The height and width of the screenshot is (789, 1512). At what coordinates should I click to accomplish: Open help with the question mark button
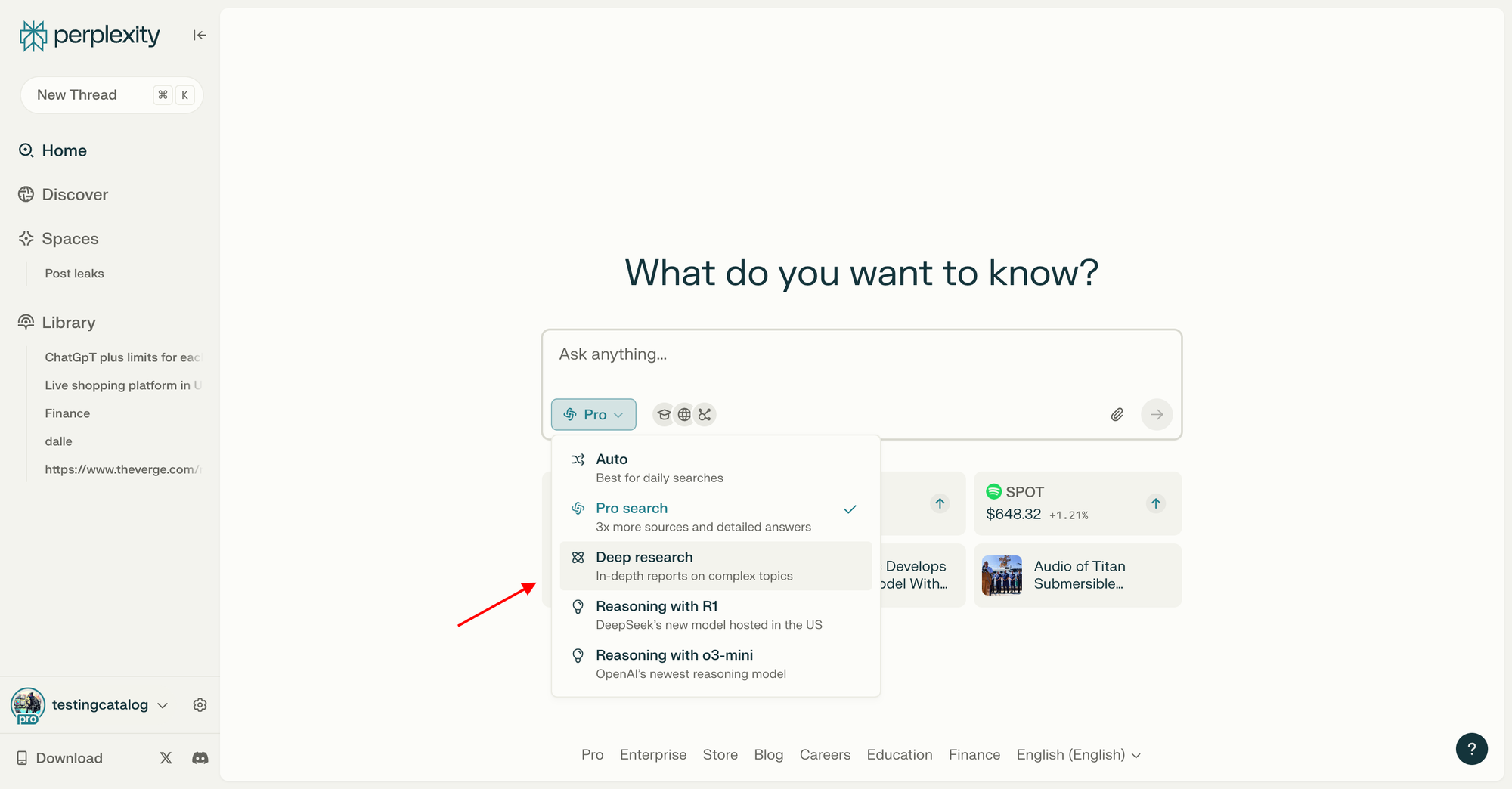(1471, 749)
